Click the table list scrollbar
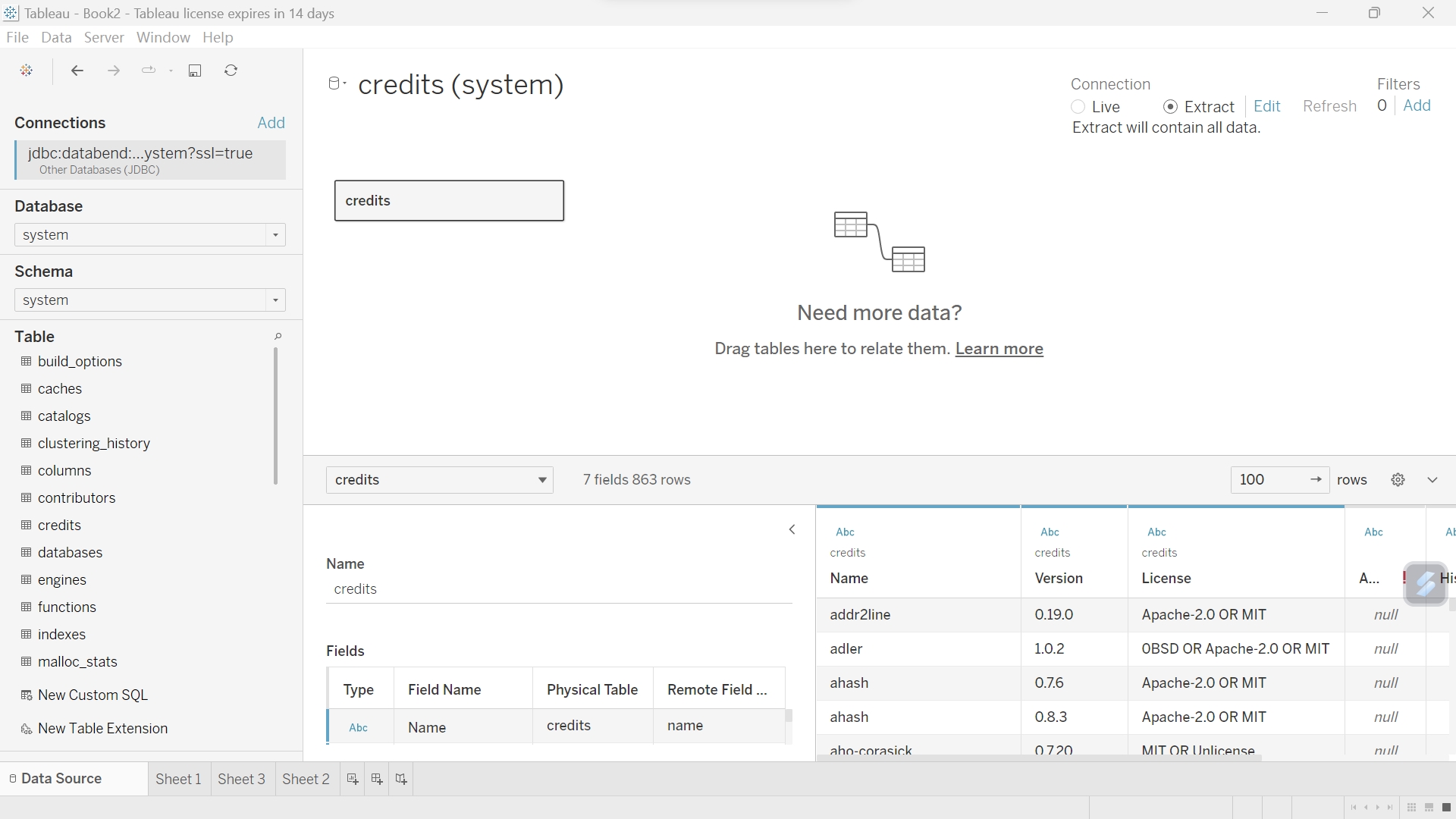 pyautogui.click(x=275, y=416)
